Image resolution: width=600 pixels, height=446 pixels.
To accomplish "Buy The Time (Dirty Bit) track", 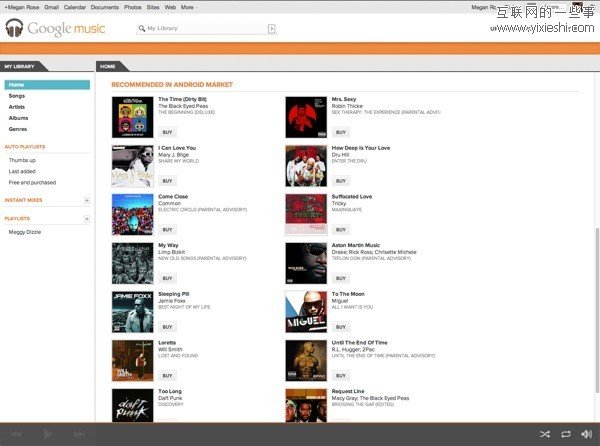I will tap(167, 132).
